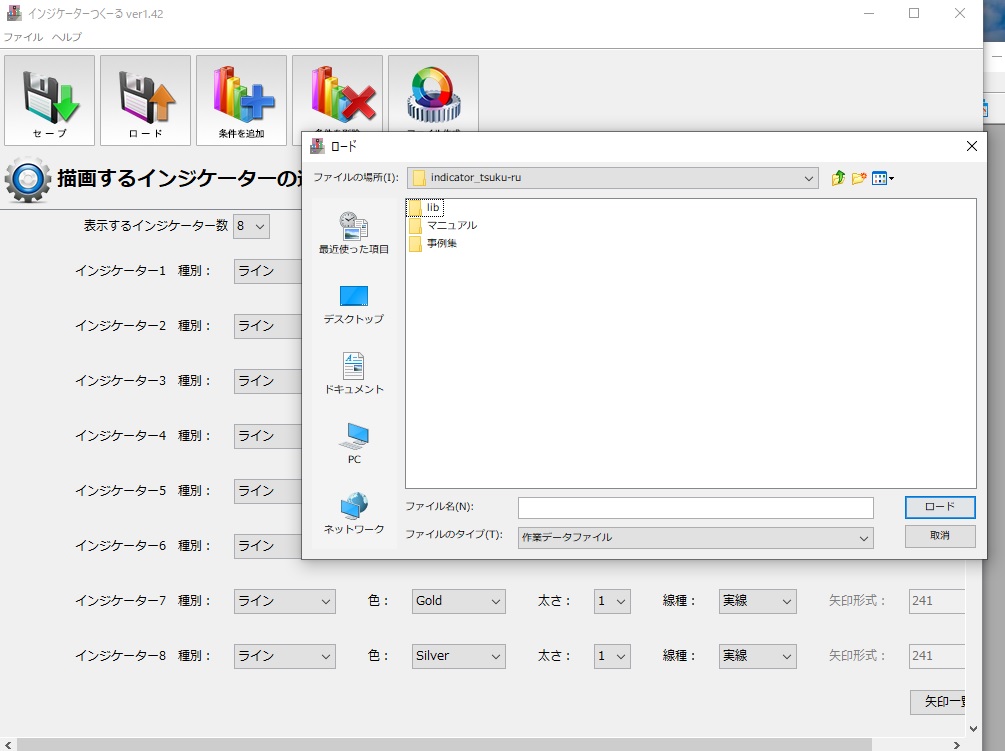Go to Desktop (デスクトップ) in sidebar
This screenshot has height=751, width=1005.
click(353, 304)
